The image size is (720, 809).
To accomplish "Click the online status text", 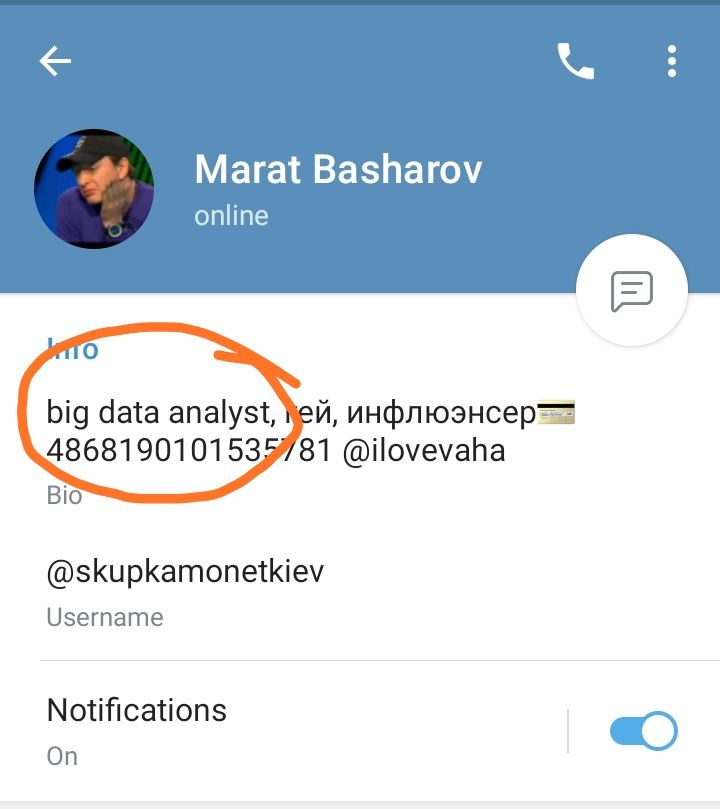I will [x=232, y=215].
